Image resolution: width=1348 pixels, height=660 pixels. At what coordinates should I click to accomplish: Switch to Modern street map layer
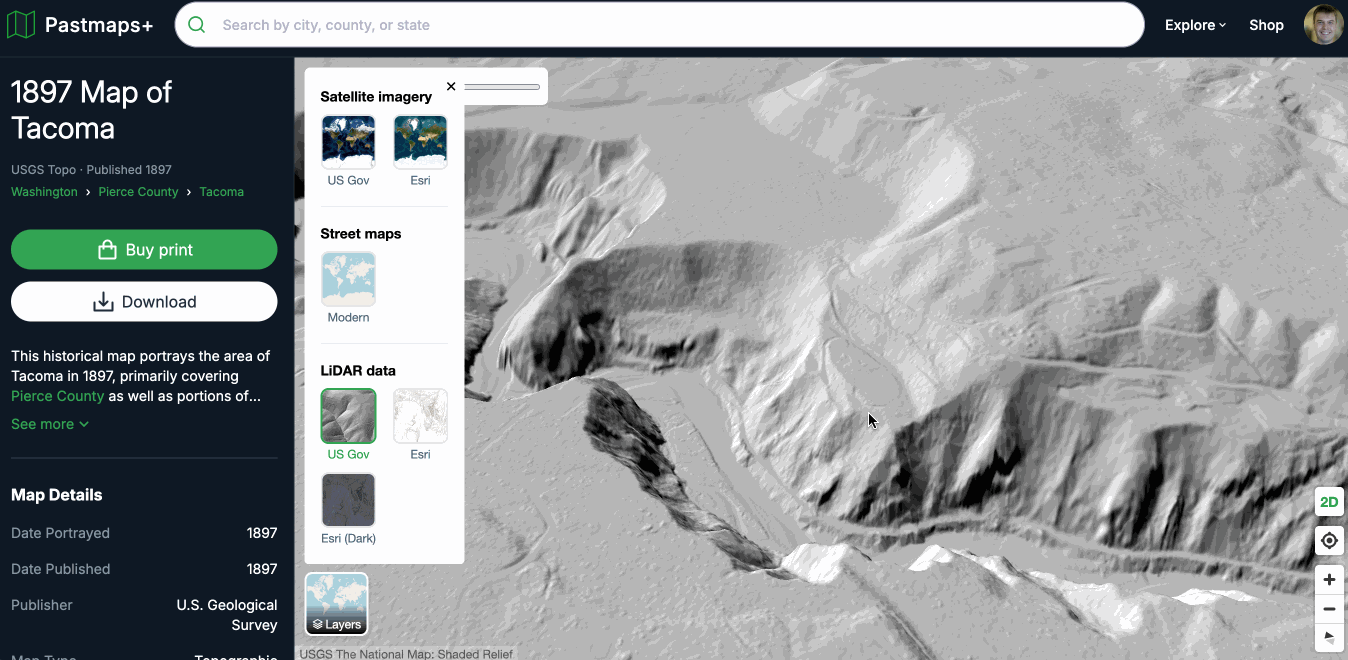click(348, 279)
